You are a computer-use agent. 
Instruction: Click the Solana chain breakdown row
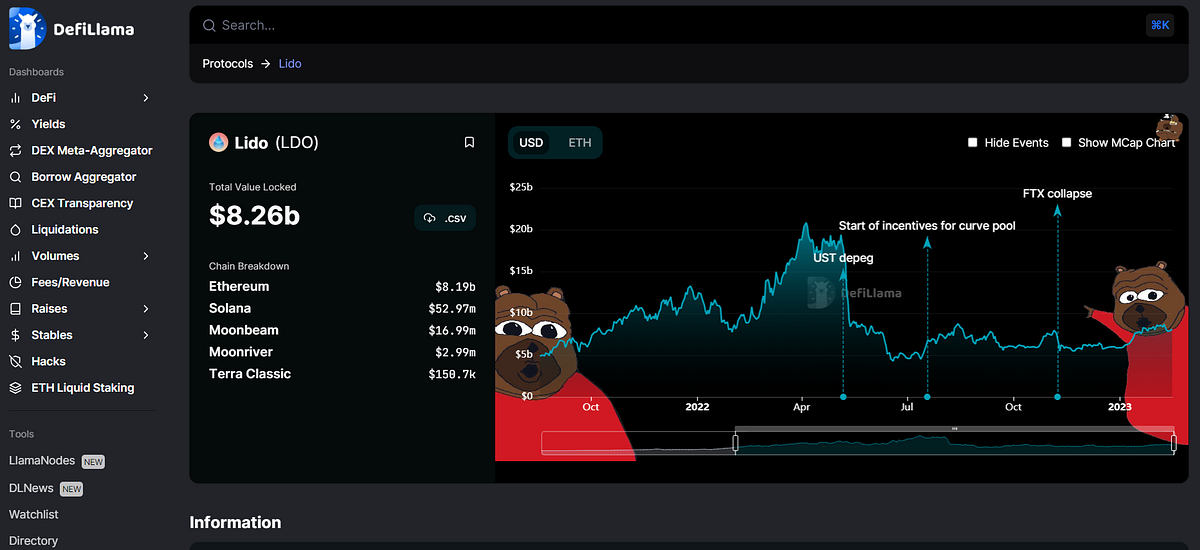point(342,309)
